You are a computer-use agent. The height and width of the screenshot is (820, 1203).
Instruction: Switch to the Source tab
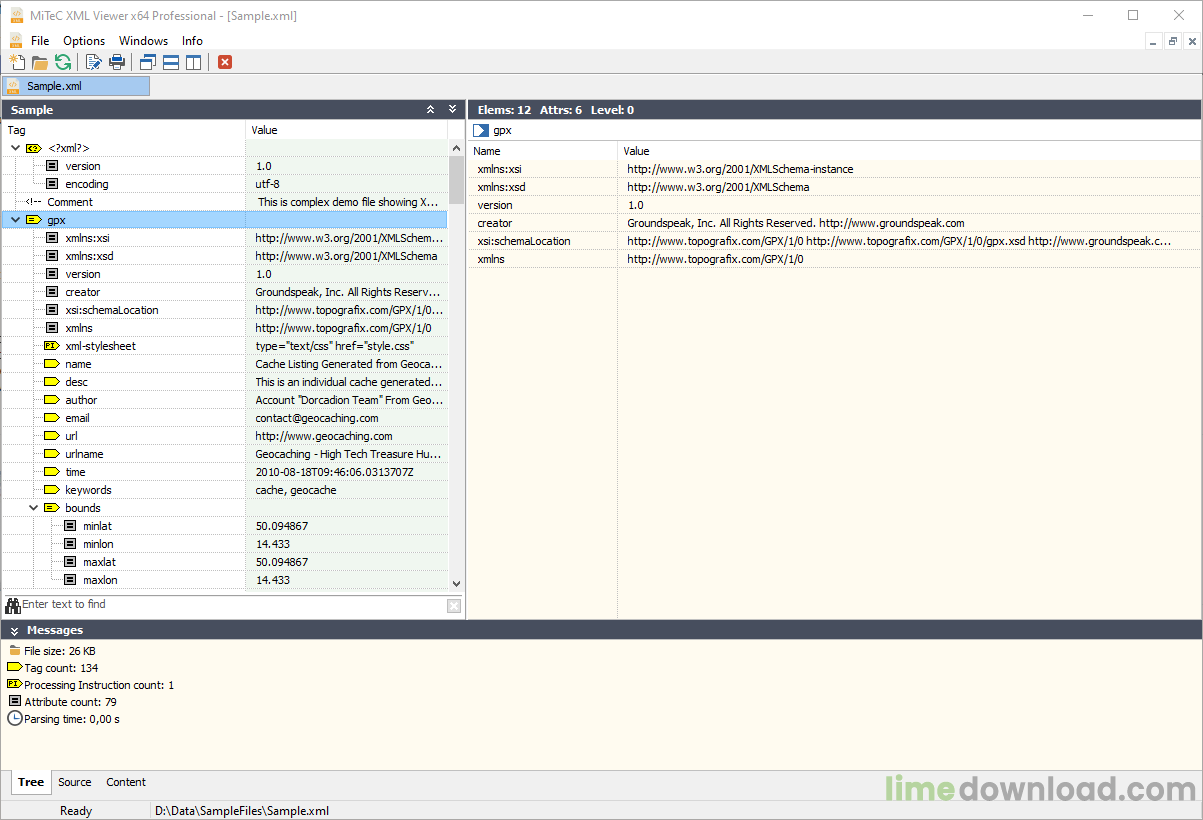[x=74, y=782]
